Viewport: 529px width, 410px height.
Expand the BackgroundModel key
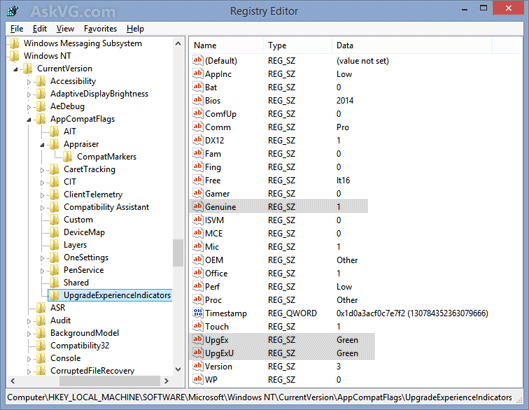[29, 334]
